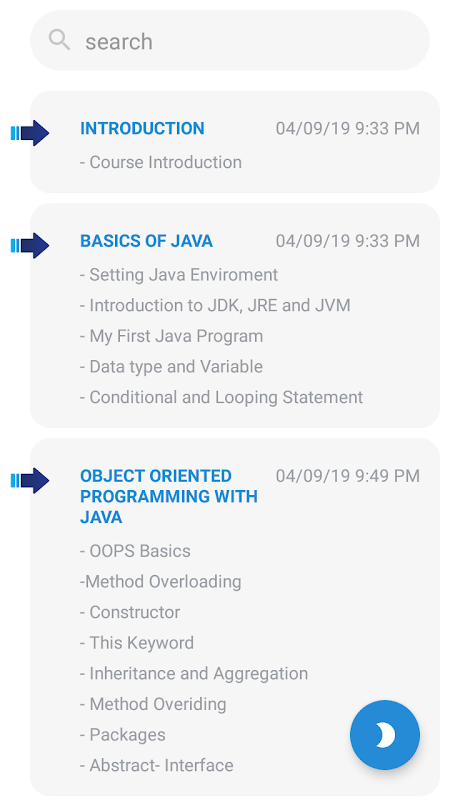The height and width of the screenshot is (800, 450).
Task: Click the arrow icon beside INTRODUCTION
Action: [30, 133]
